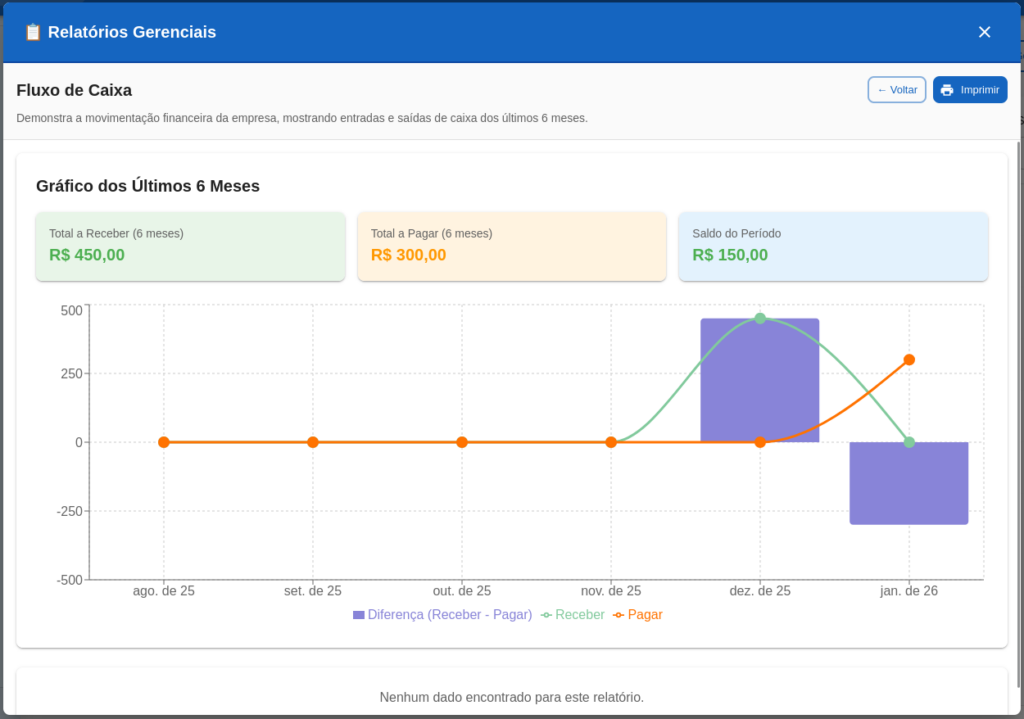Click the printer icon

(947, 90)
